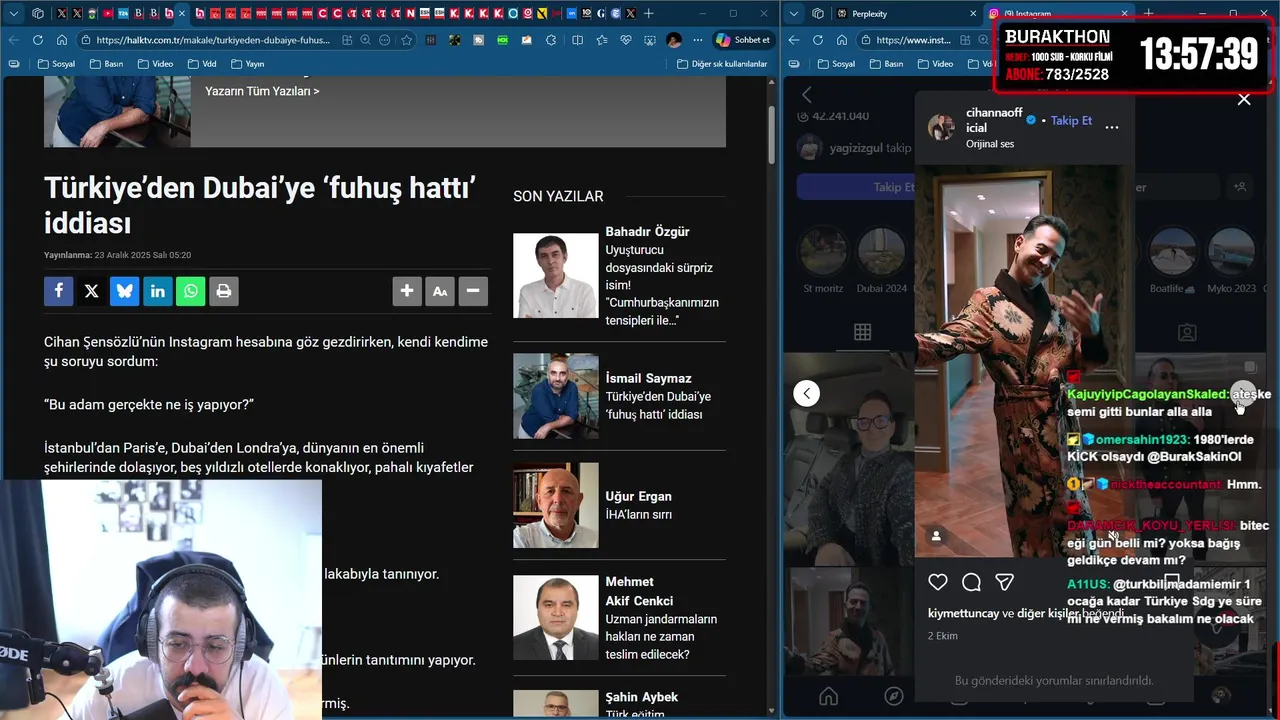Click the halktv page vertical scrollbar
Image resolution: width=1280 pixels, height=720 pixels.
coord(771,134)
